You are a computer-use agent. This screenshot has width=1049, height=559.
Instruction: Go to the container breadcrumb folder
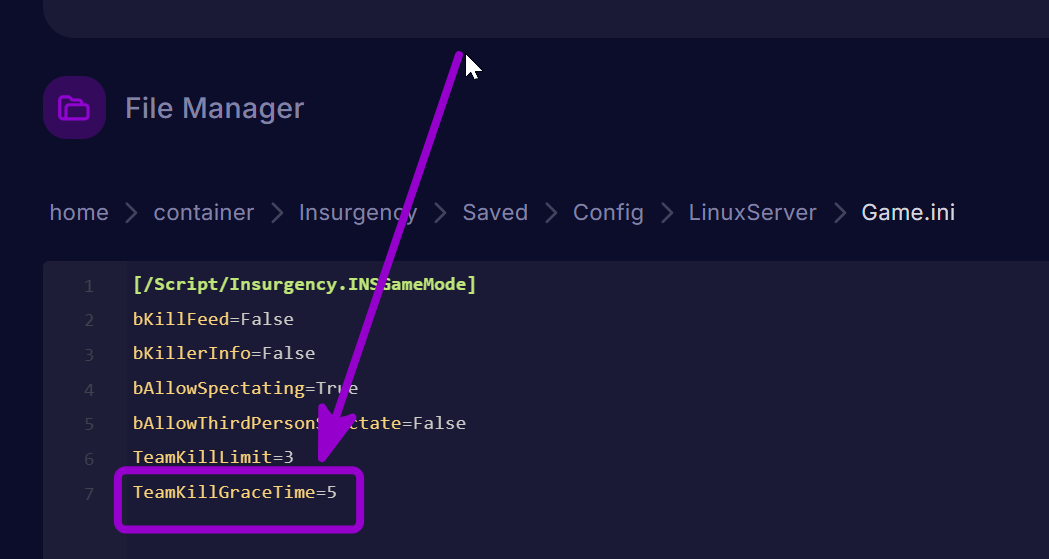(x=204, y=213)
